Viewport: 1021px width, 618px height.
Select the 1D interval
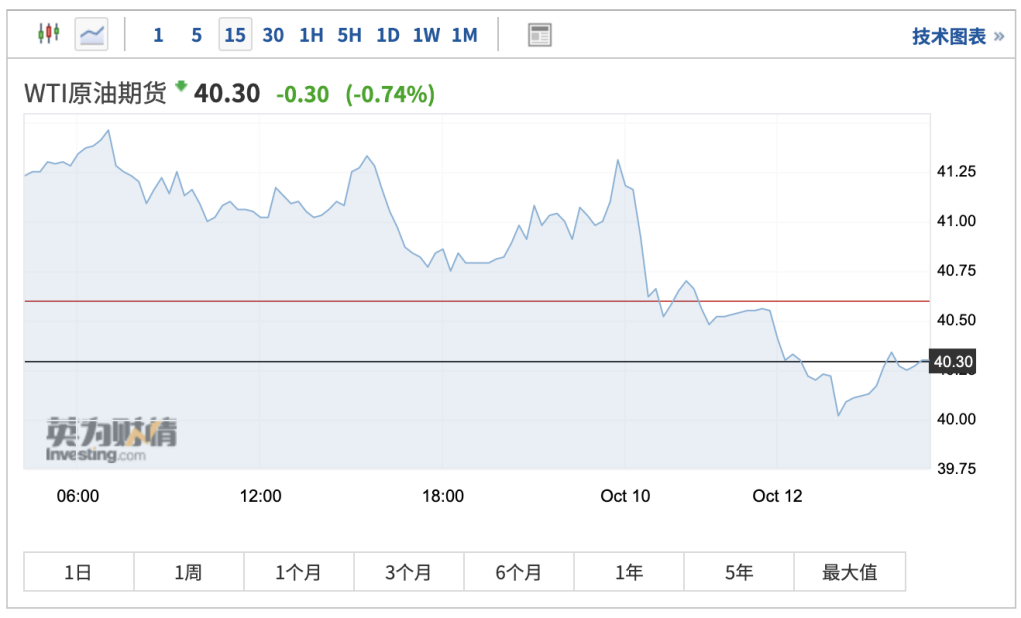pos(388,35)
